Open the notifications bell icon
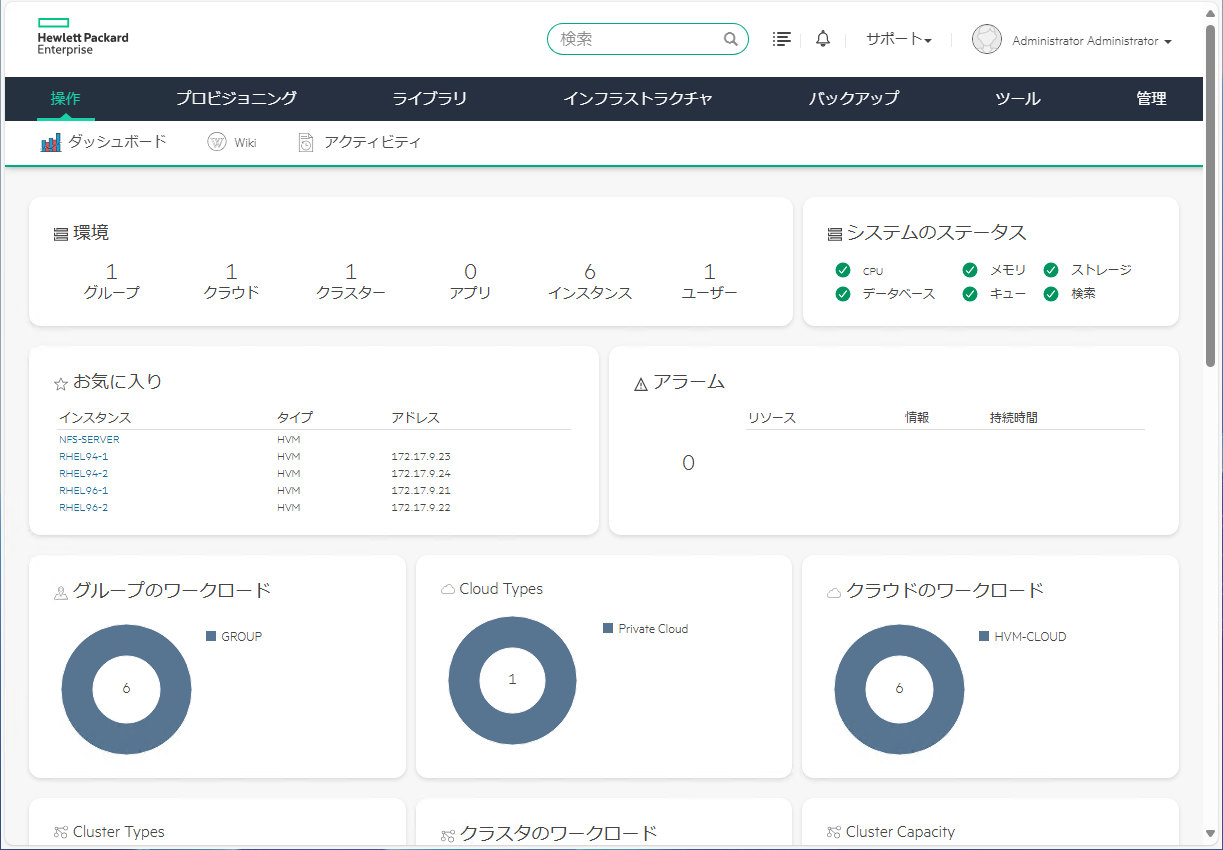 coord(822,38)
